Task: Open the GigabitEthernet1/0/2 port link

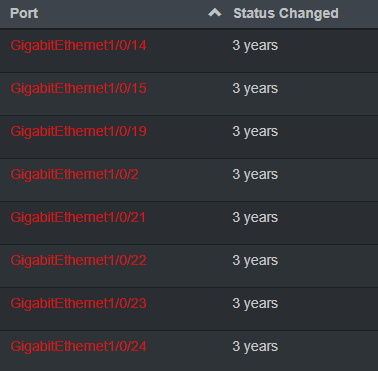Action: coord(74,174)
